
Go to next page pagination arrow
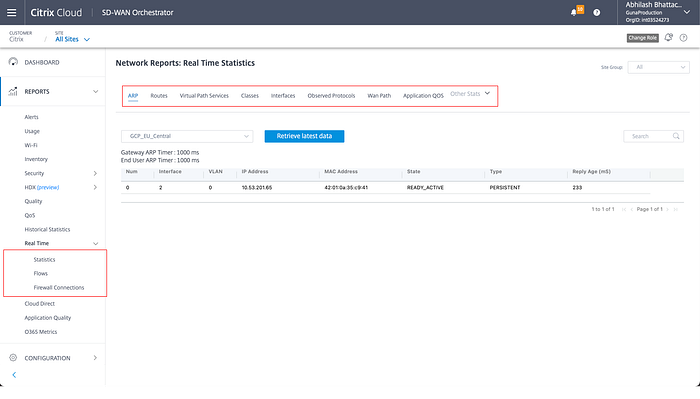(667, 209)
